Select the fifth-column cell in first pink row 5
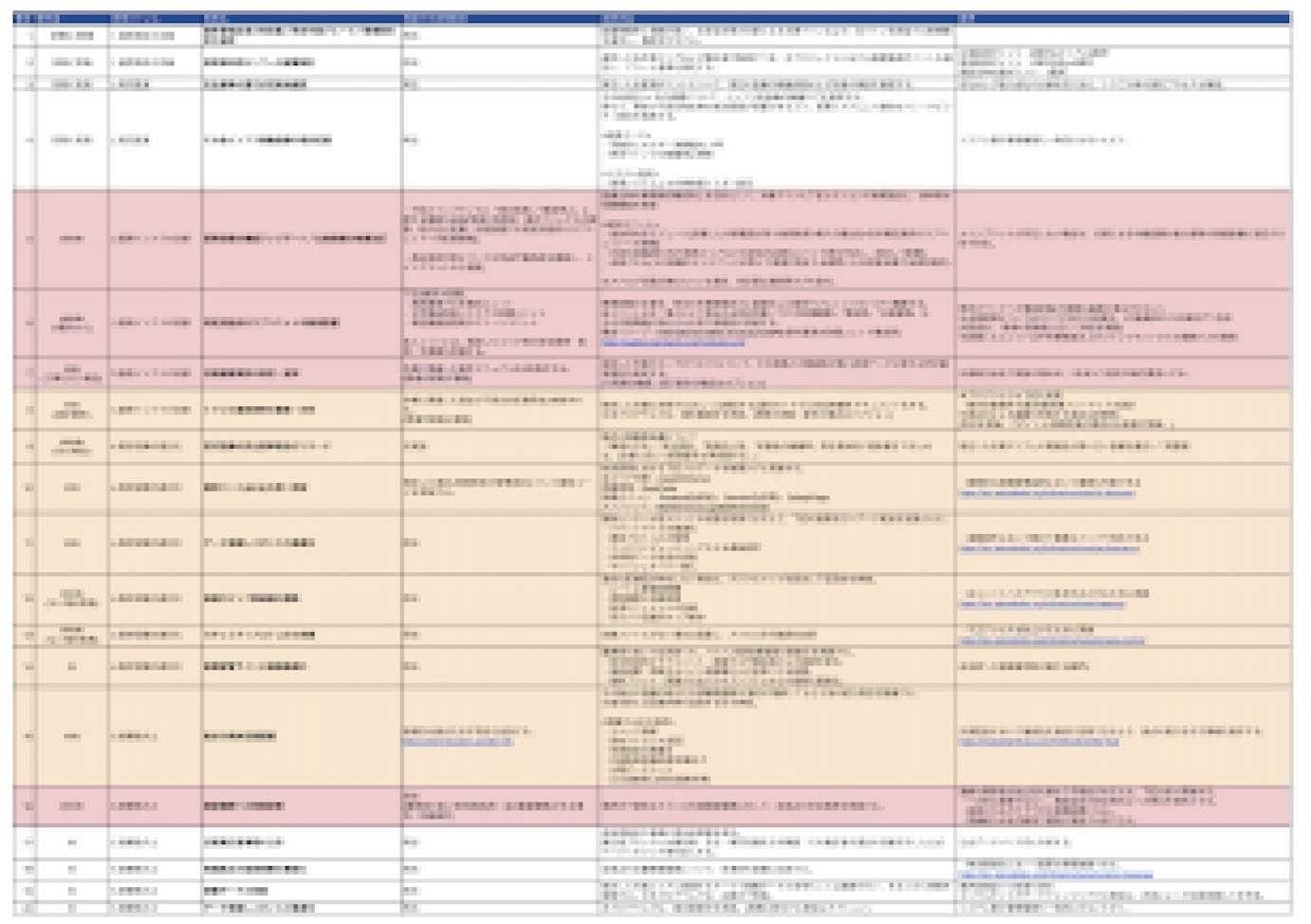 [x=499, y=239]
